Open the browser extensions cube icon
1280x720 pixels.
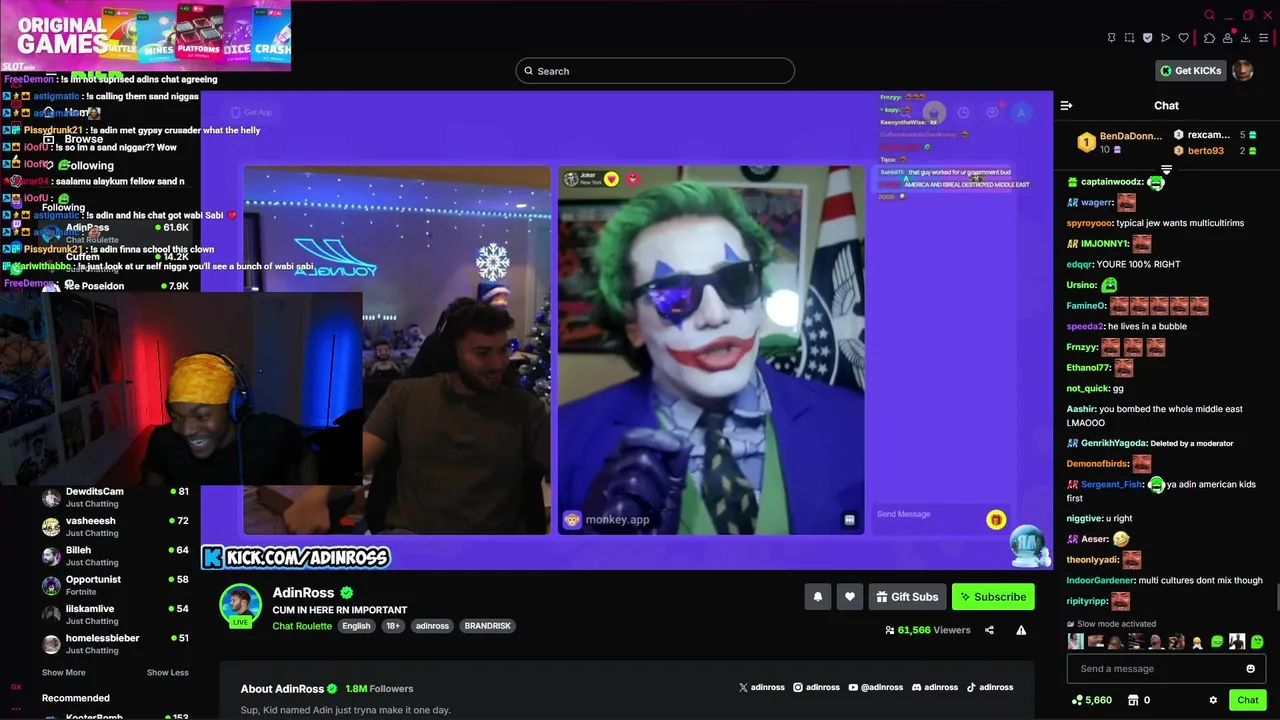1209,38
